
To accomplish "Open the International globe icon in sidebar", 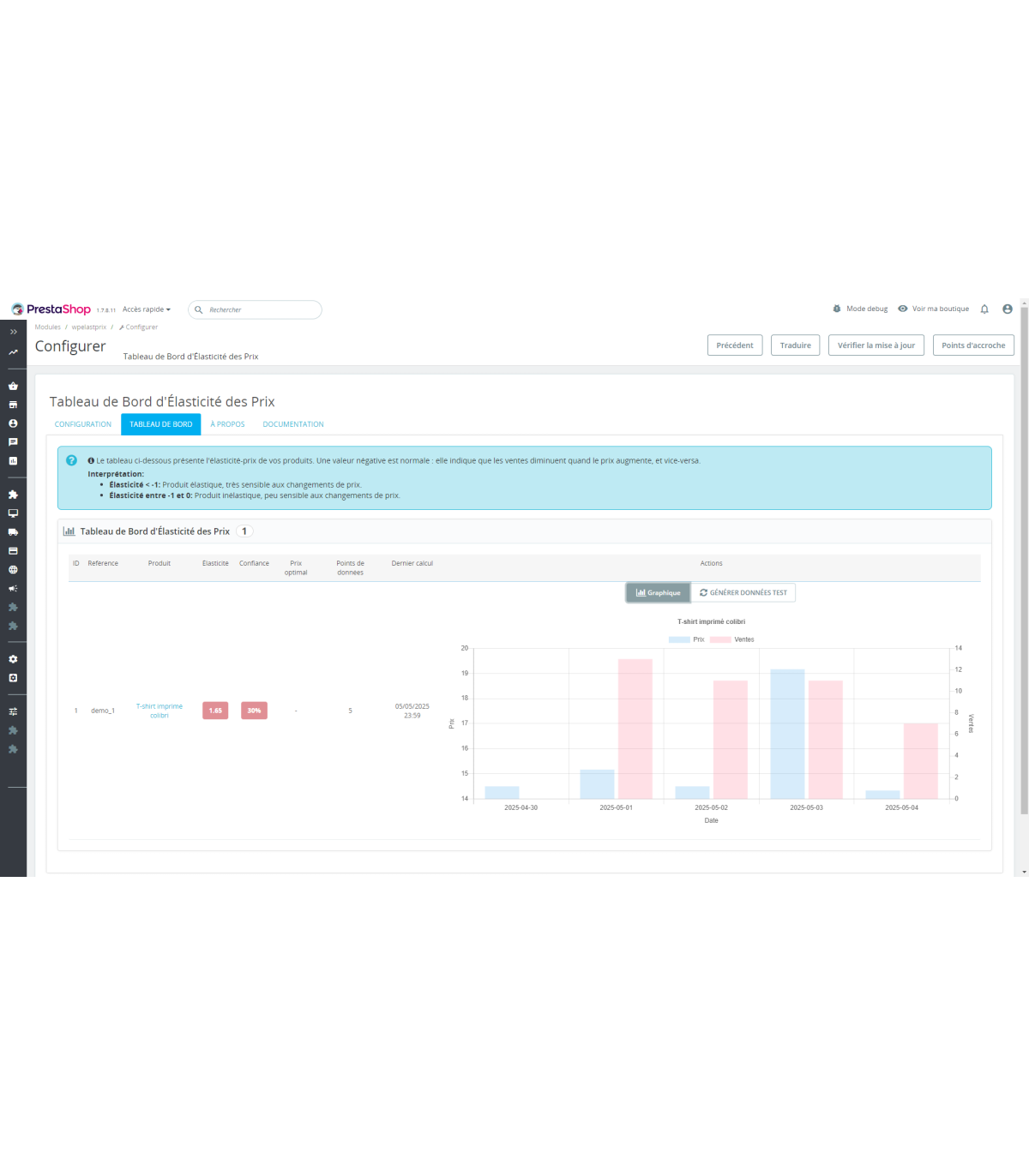I will [x=13, y=570].
